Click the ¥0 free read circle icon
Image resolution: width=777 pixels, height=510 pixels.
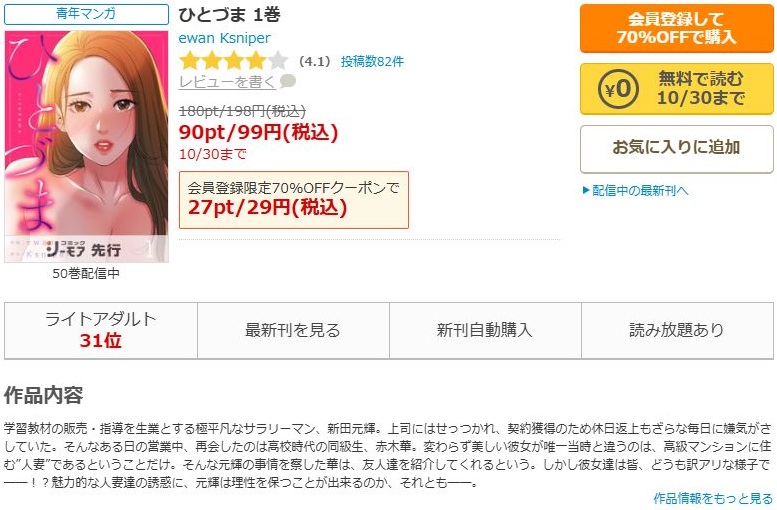(x=618, y=89)
